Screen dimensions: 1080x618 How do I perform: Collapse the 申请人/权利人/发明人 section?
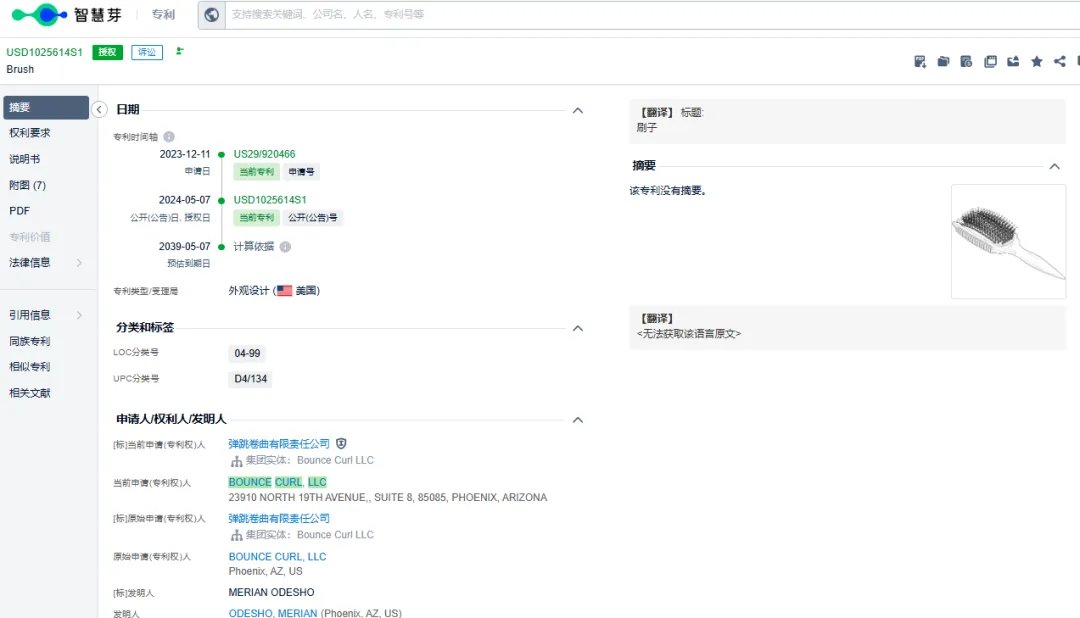[578, 420]
